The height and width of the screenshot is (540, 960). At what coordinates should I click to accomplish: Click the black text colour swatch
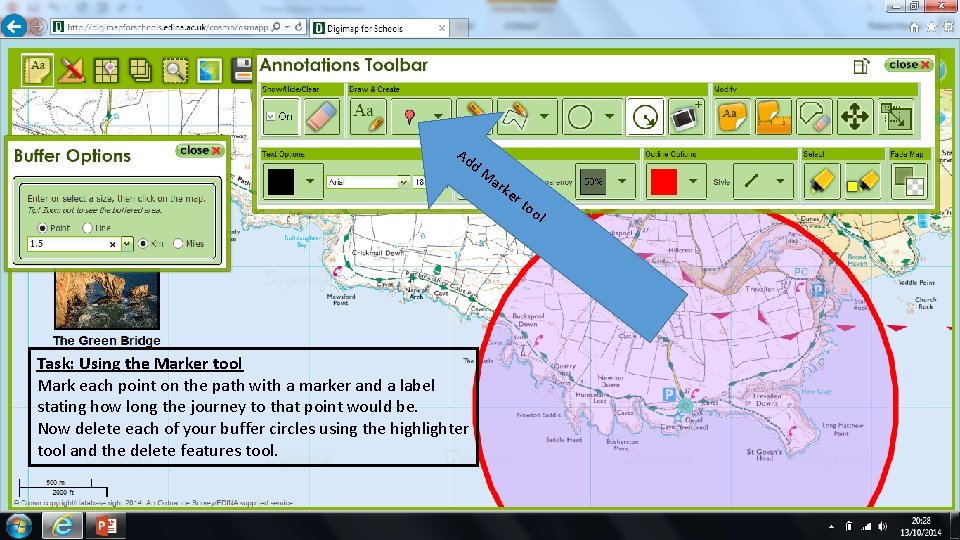point(280,182)
